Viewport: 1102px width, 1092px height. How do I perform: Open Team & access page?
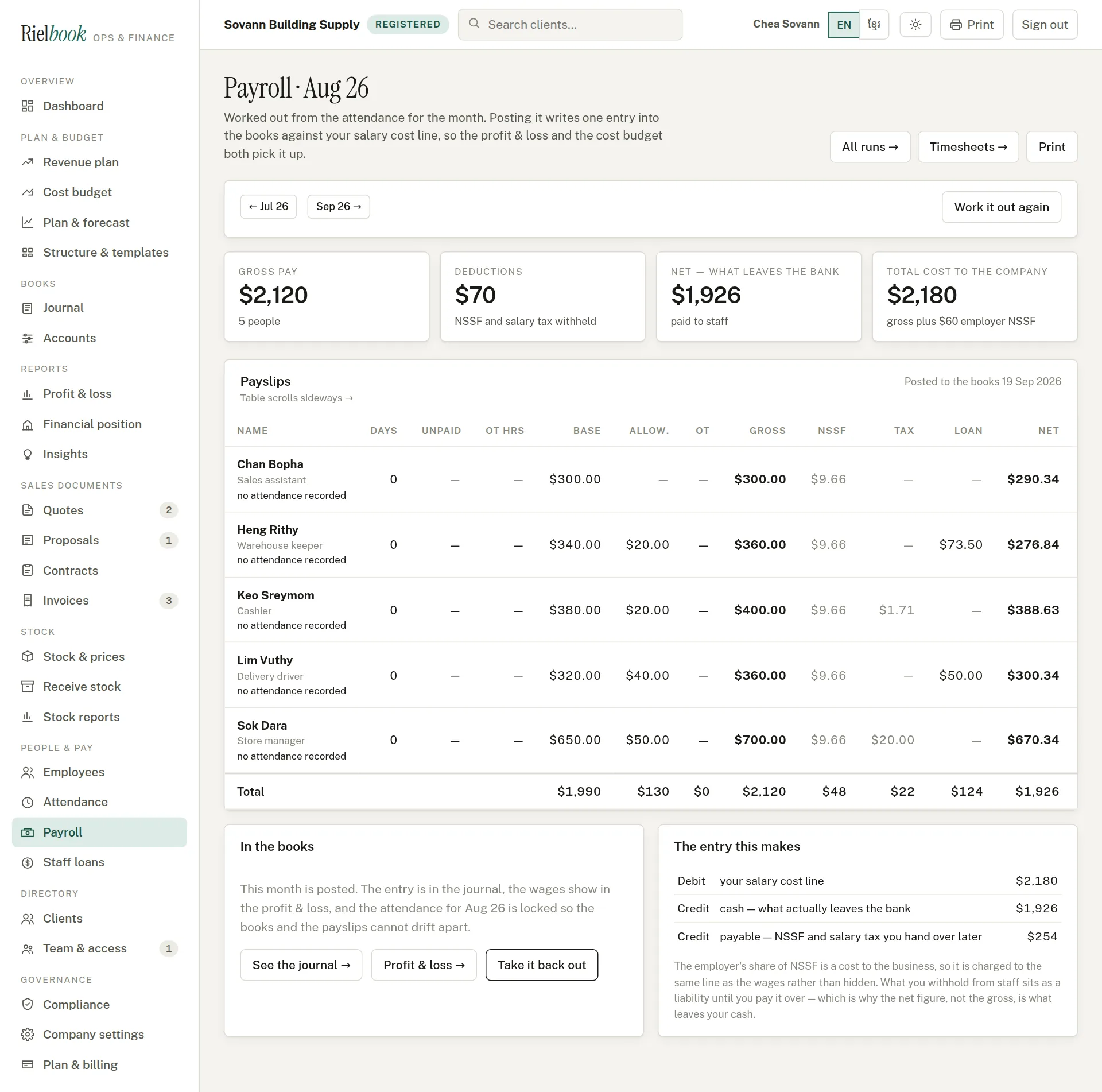pos(99,948)
